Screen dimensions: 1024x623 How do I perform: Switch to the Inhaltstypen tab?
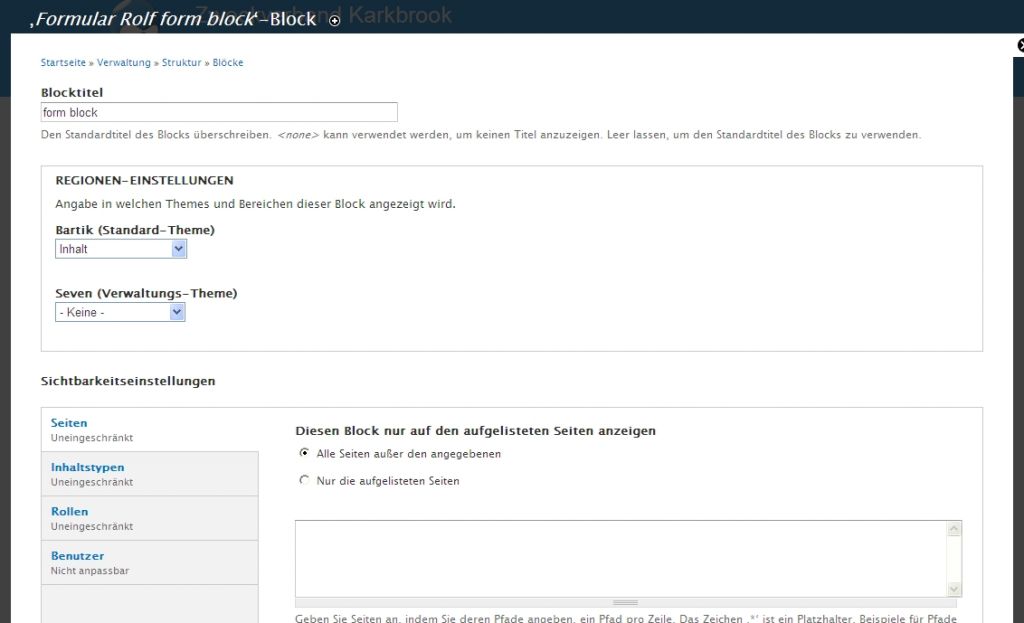click(x=88, y=467)
